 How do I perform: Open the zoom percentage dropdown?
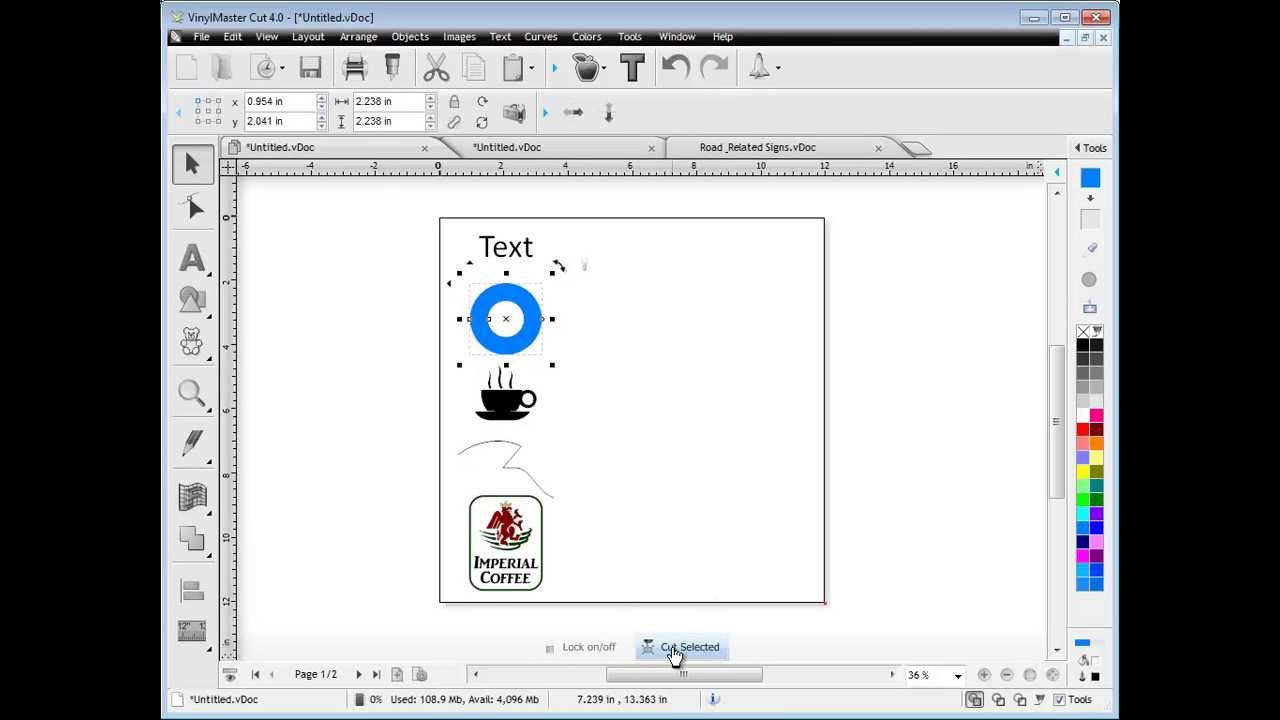click(x=958, y=676)
